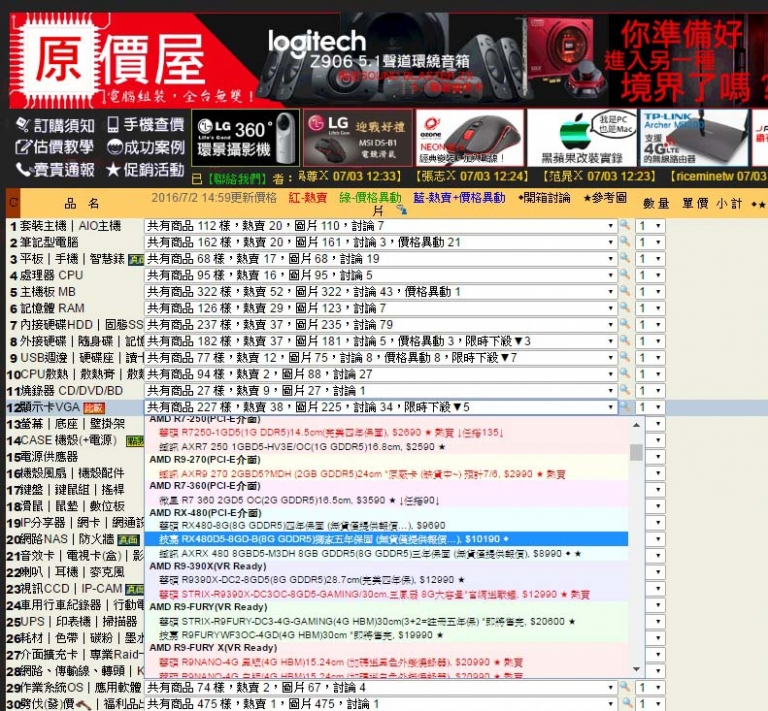768x711 pixels.
Task: Click magnifier icon for 顯示卡VGA row
Action: tap(625, 406)
